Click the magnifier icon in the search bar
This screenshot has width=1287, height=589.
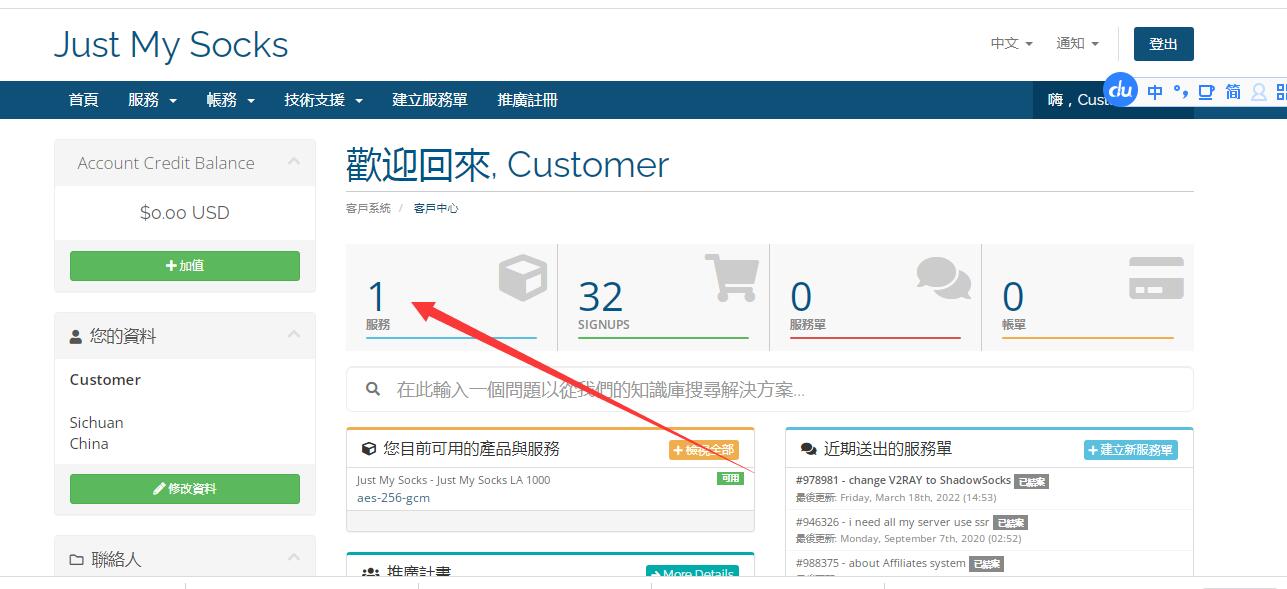click(373, 389)
